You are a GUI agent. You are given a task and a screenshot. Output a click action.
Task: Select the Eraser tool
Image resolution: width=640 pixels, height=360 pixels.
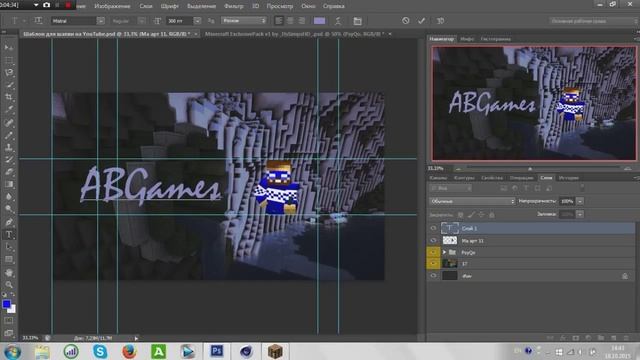point(9,172)
